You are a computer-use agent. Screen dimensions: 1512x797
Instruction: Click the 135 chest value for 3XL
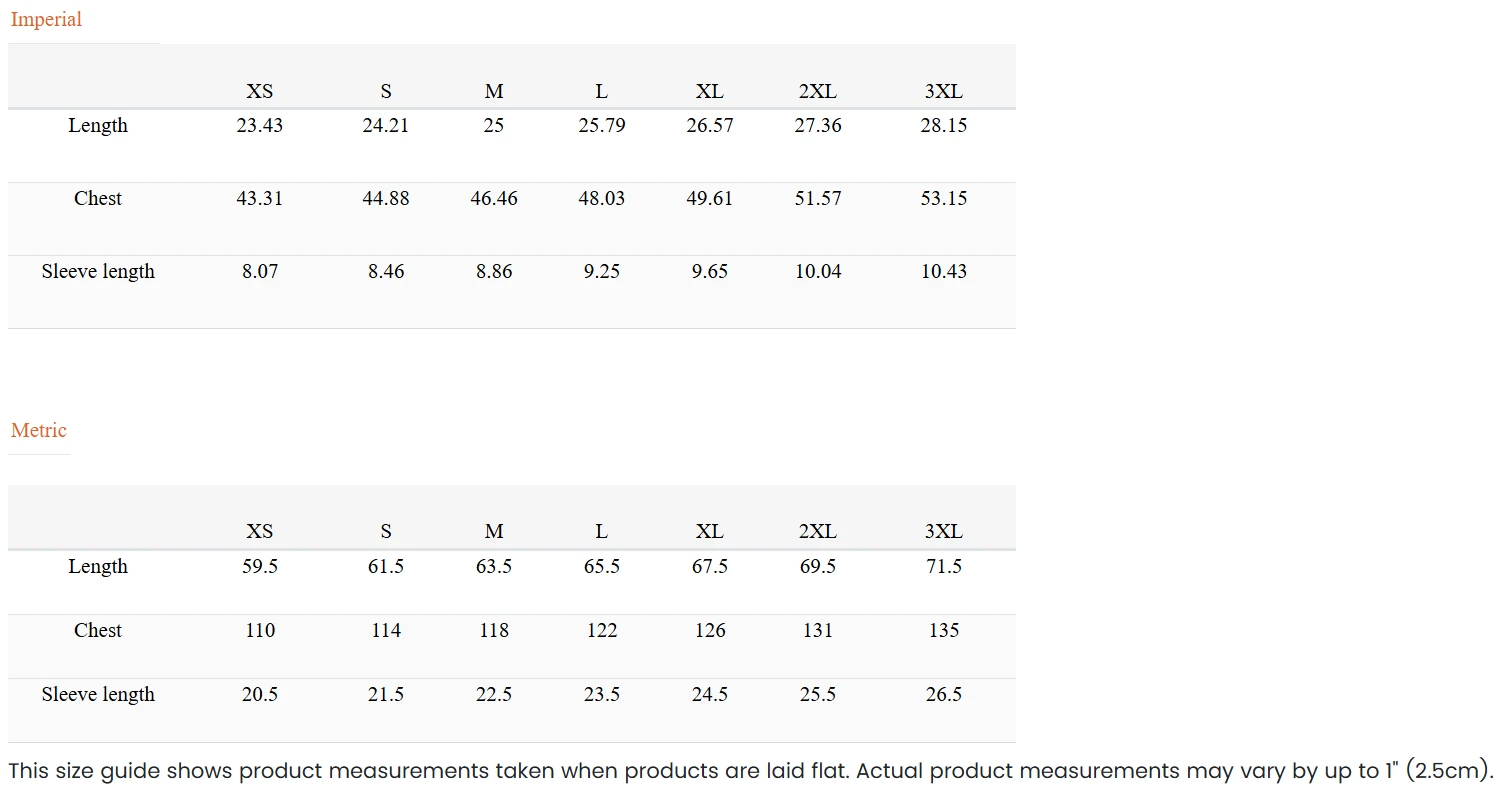pos(943,631)
